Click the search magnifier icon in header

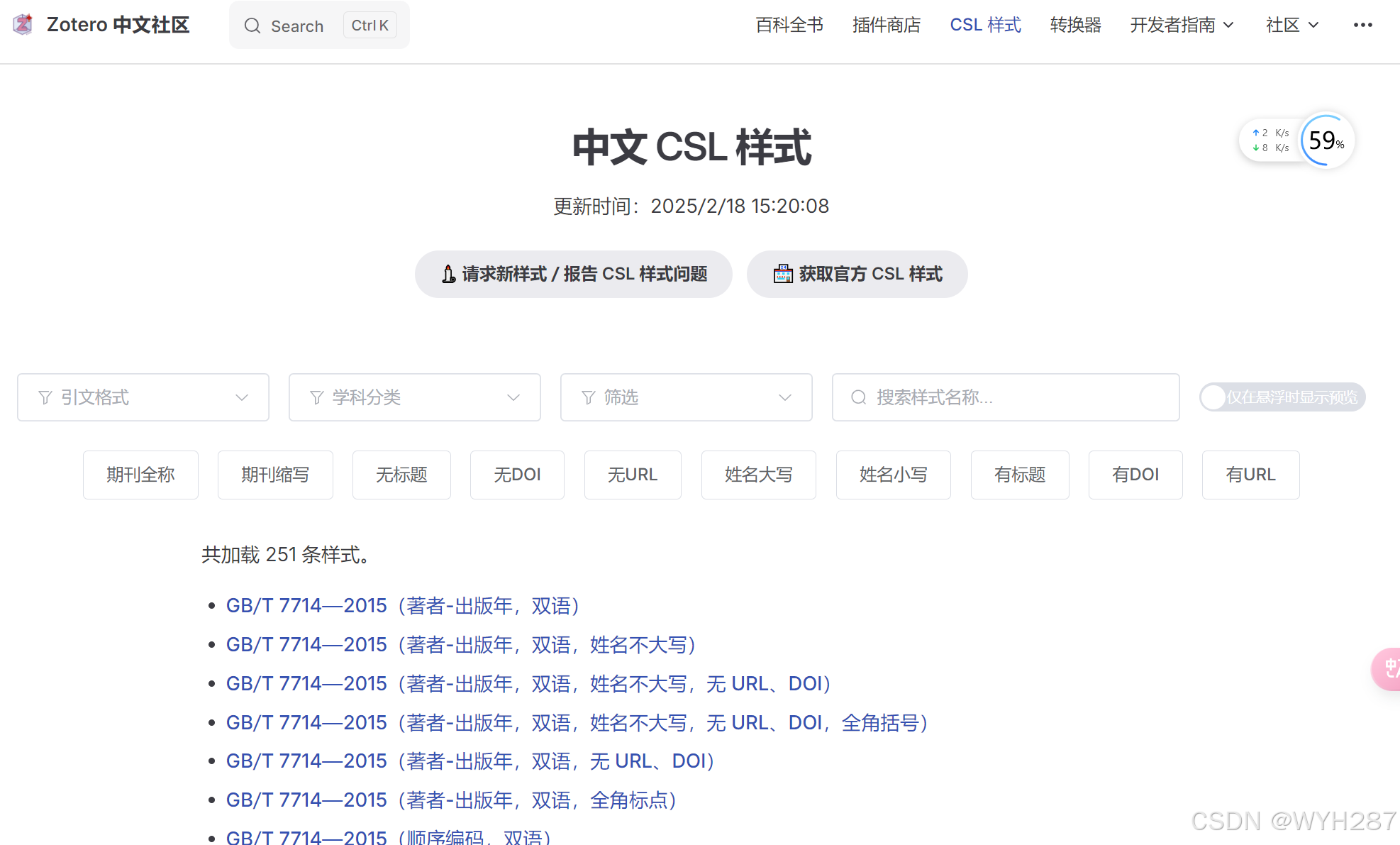click(x=252, y=26)
